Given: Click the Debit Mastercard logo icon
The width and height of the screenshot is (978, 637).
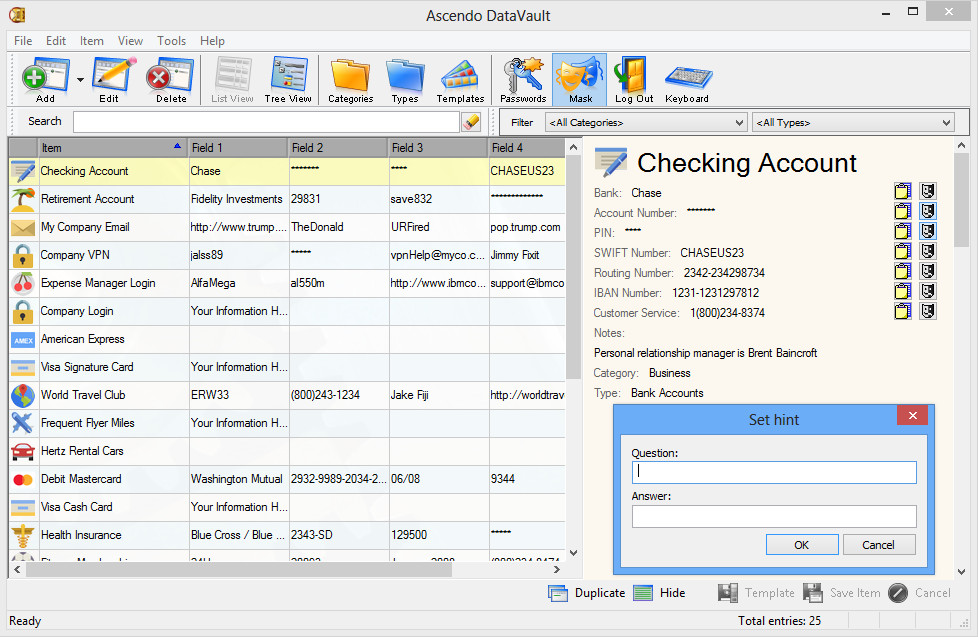Looking at the screenshot, I should point(23,479).
